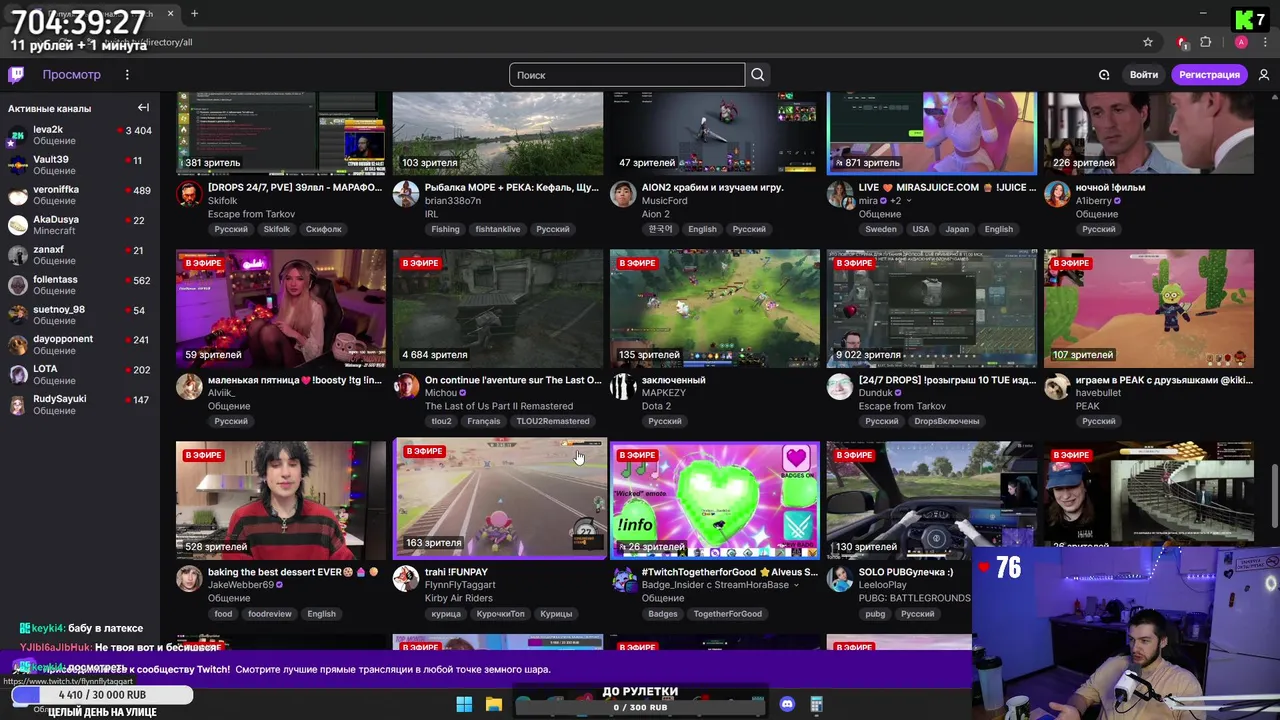Open the Twitch home logo
Viewport: 1280px width, 720px height.
[x=16, y=75]
